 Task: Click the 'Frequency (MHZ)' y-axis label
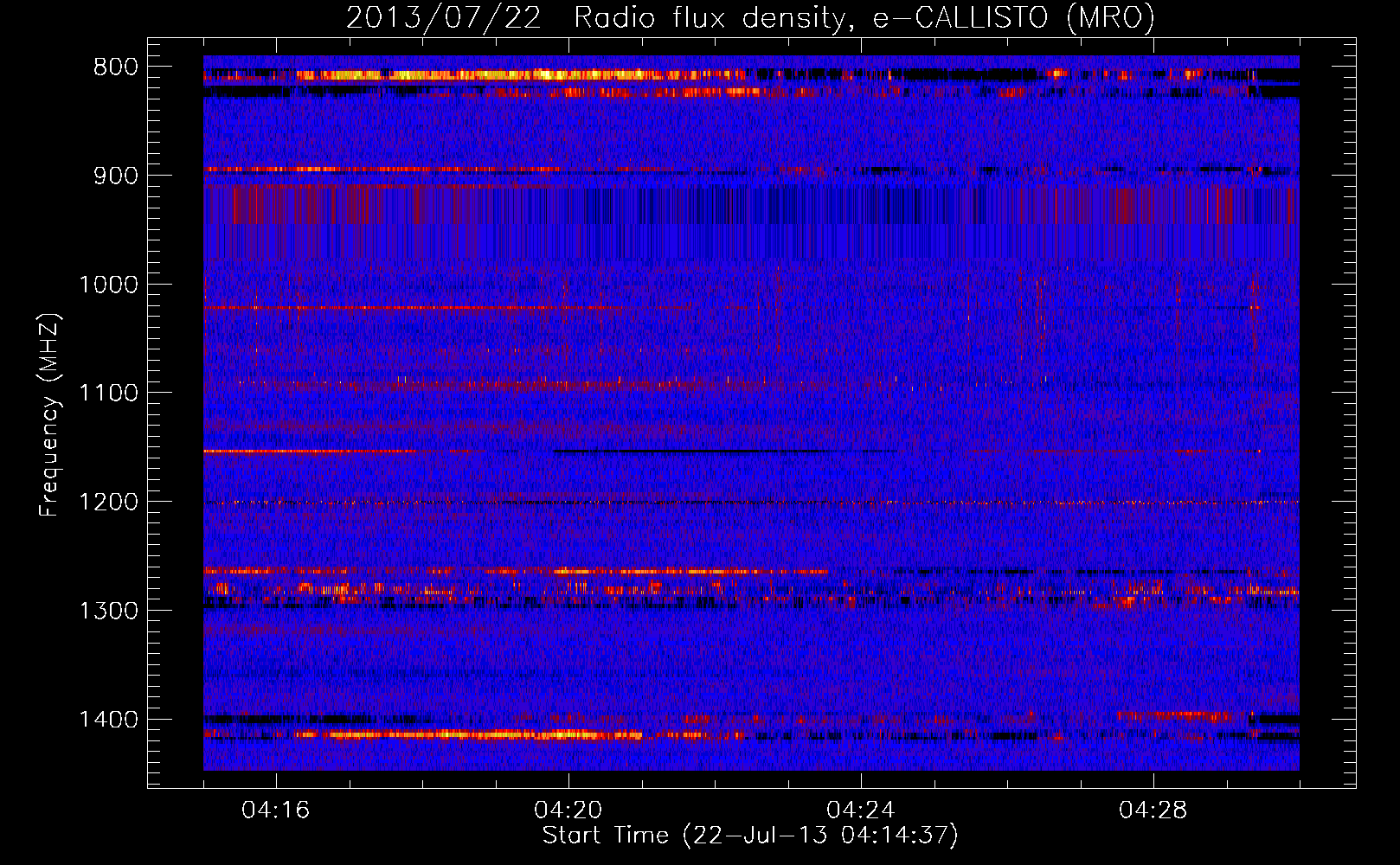[x=50, y=415]
